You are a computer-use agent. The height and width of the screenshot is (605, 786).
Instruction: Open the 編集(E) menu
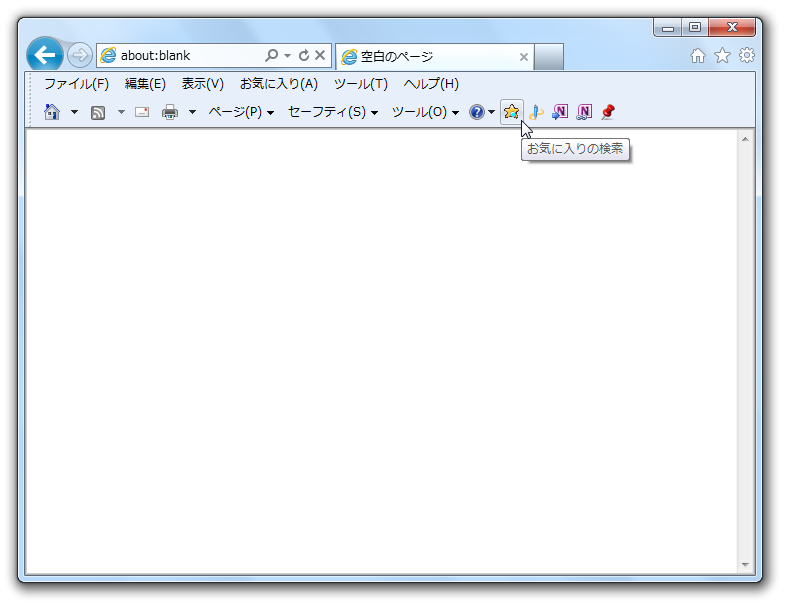145,84
